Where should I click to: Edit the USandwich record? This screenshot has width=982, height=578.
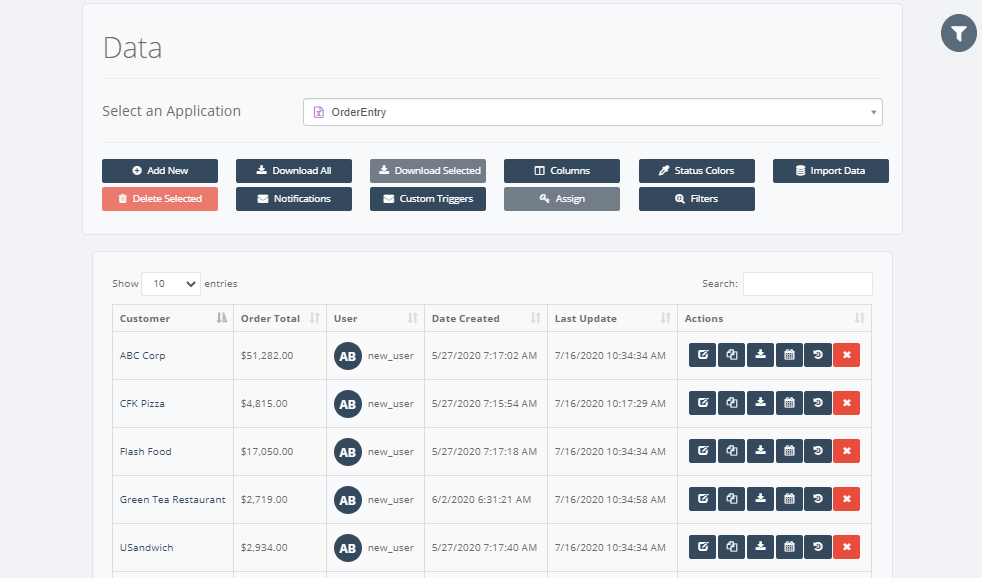click(703, 547)
